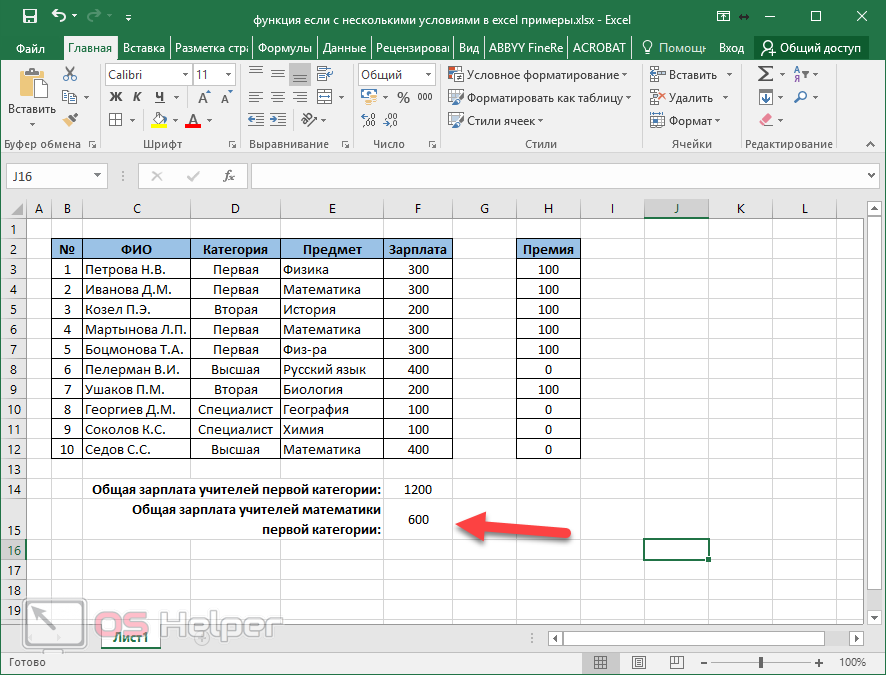Screen dimensions: 886x675
Task: Switch to the Вставка ribbon tab
Action: [x=144, y=47]
